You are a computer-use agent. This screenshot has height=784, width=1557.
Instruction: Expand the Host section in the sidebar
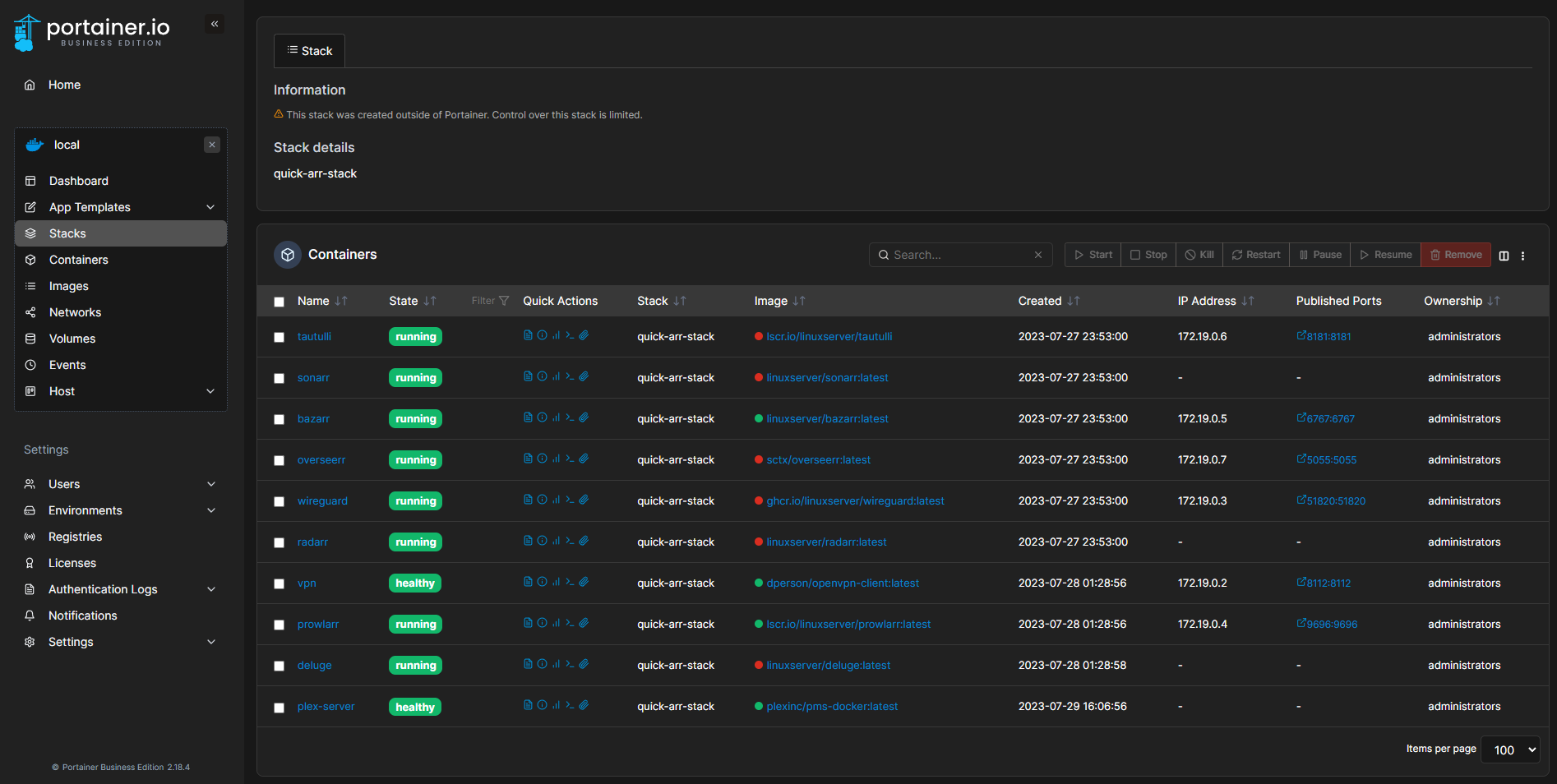pyautogui.click(x=62, y=390)
